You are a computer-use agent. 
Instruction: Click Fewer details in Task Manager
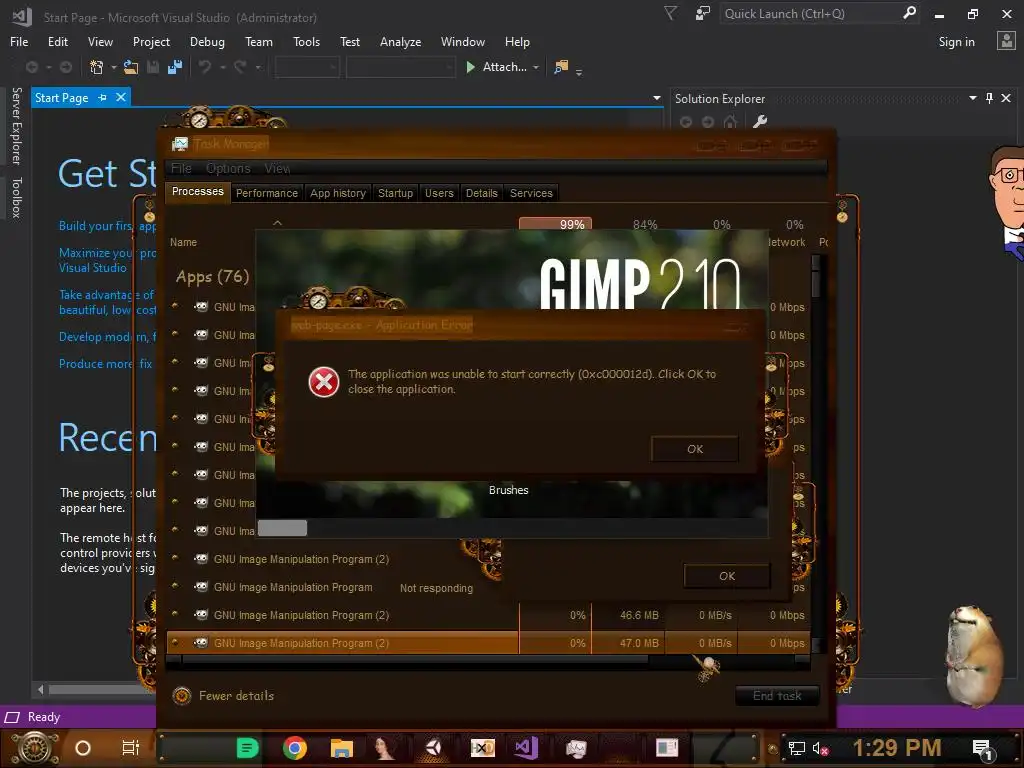tap(223, 696)
